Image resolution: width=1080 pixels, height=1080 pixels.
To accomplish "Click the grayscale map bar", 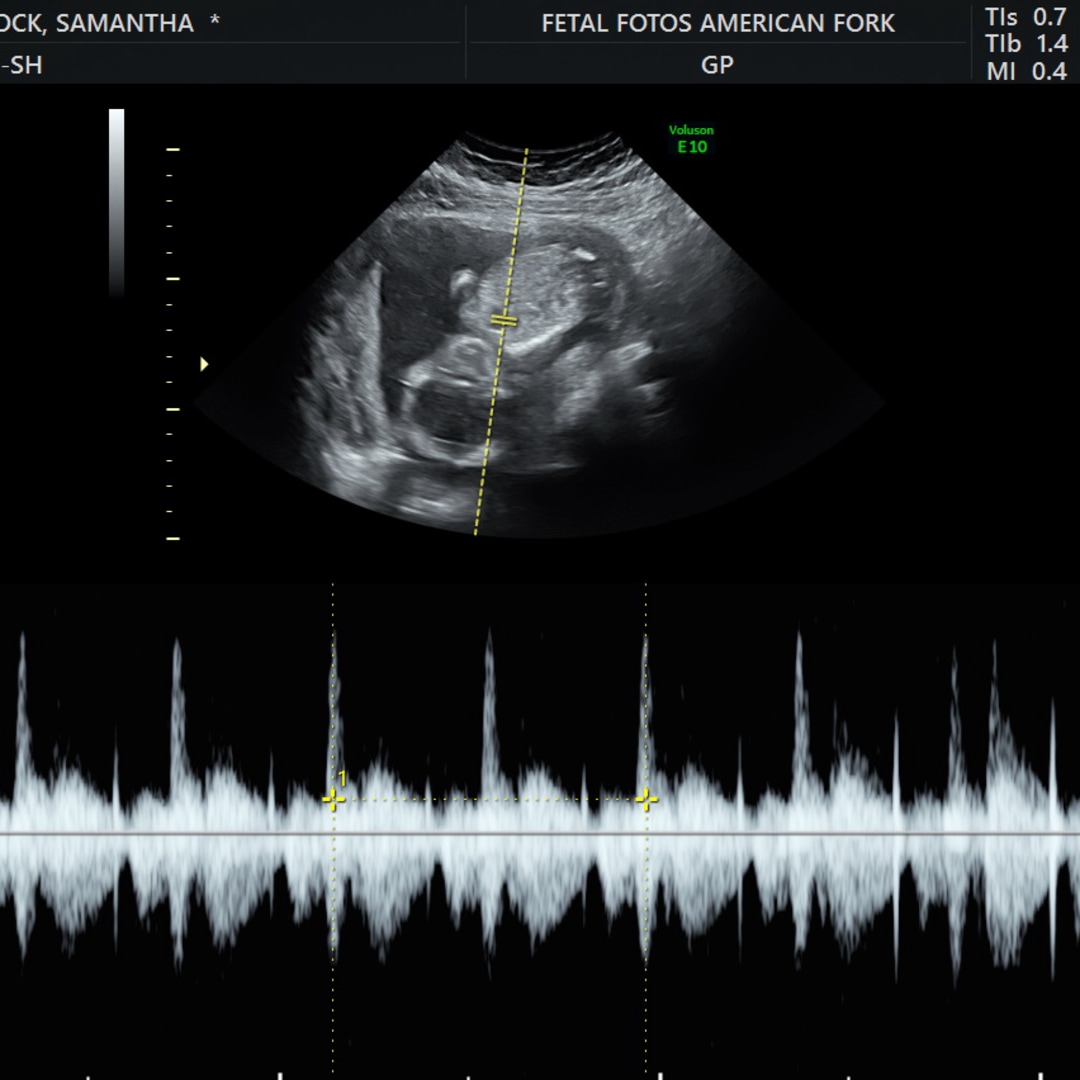I will (116, 202).
